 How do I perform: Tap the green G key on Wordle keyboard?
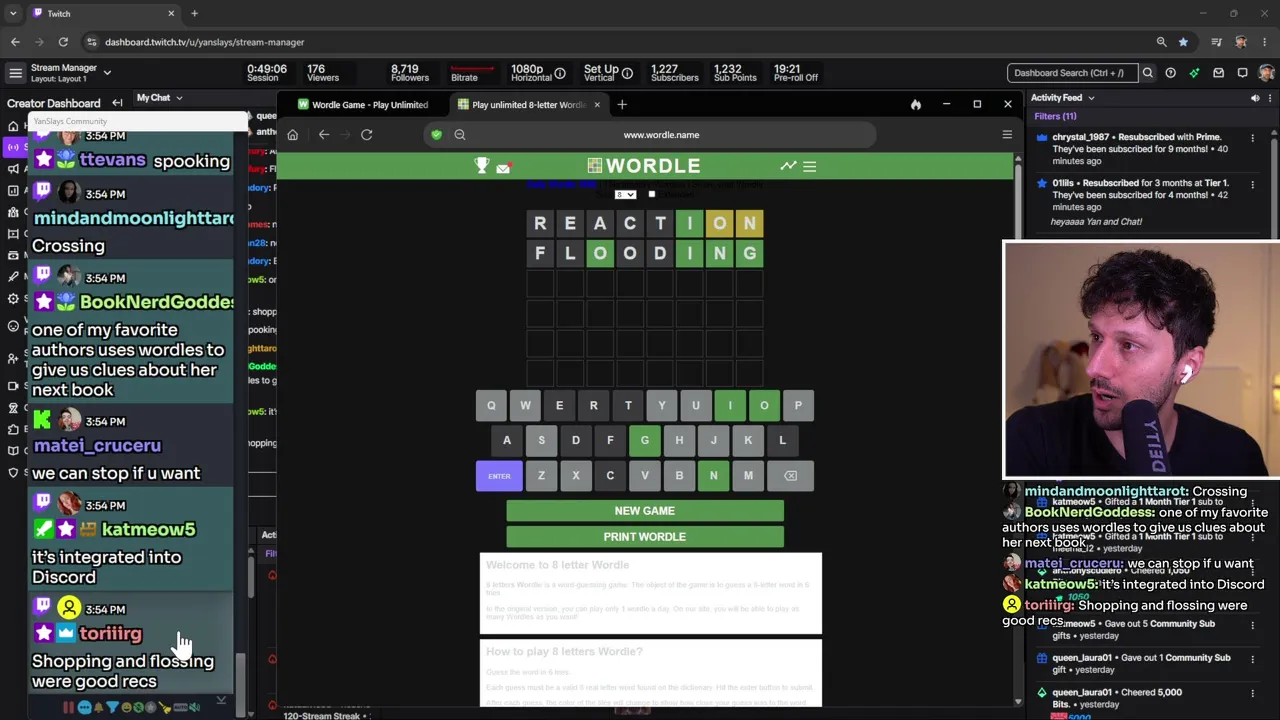point(645,440)
